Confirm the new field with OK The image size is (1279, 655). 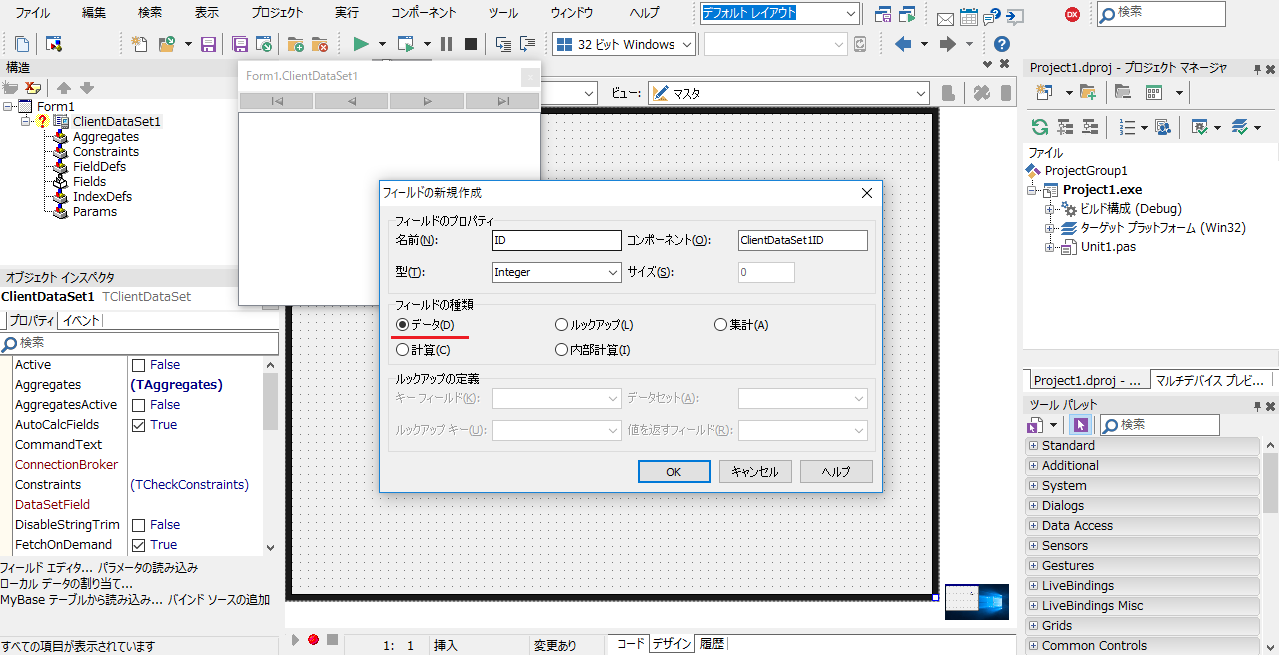tap(673, 471)
